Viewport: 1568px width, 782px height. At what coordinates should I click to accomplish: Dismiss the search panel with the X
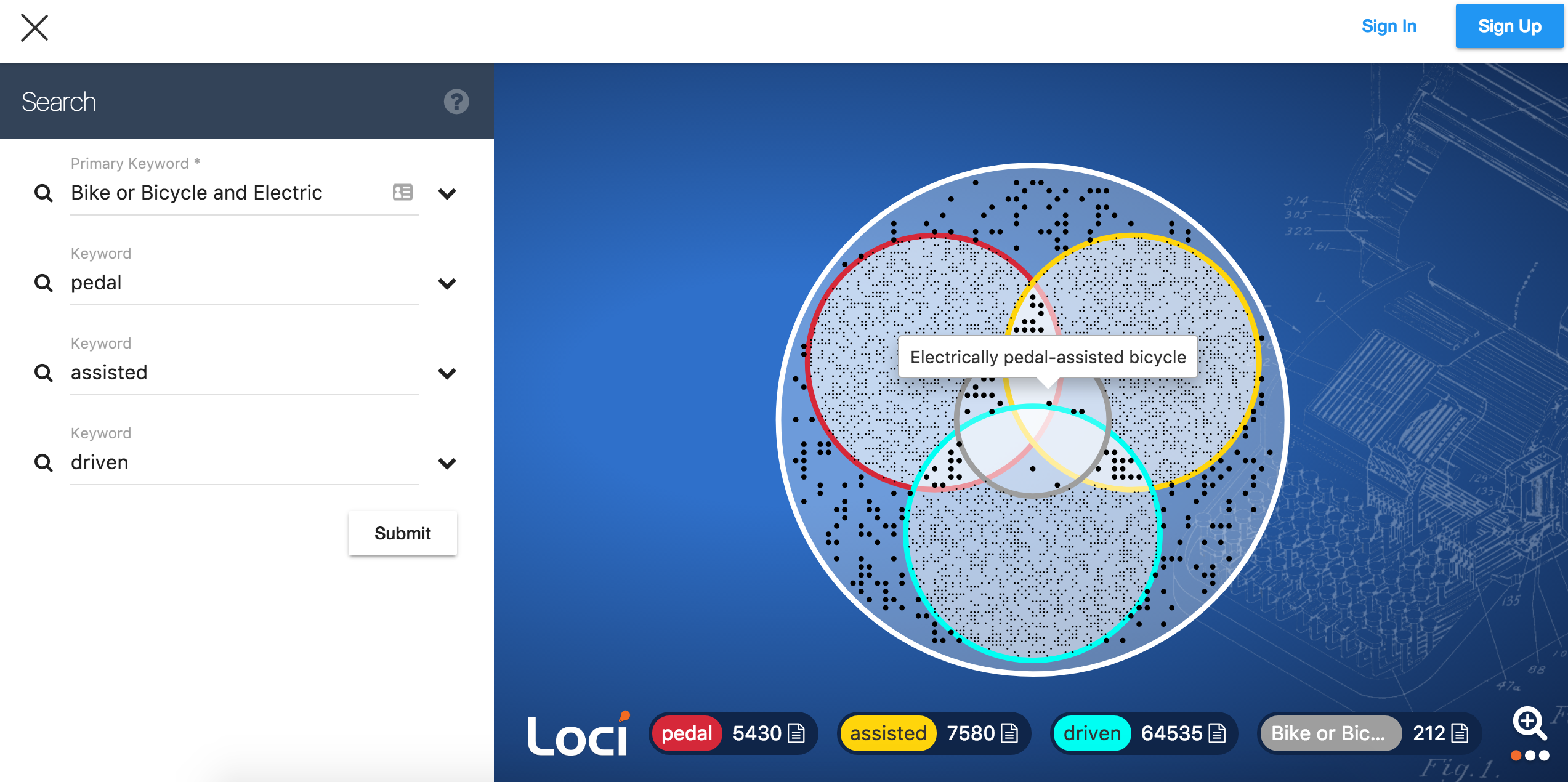pos(34,27)
